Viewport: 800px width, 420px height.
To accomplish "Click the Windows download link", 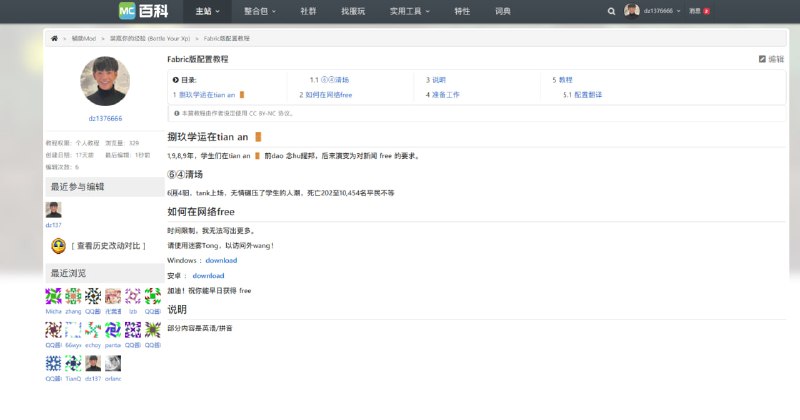I will pyautogui.click(x=221, y=260).
